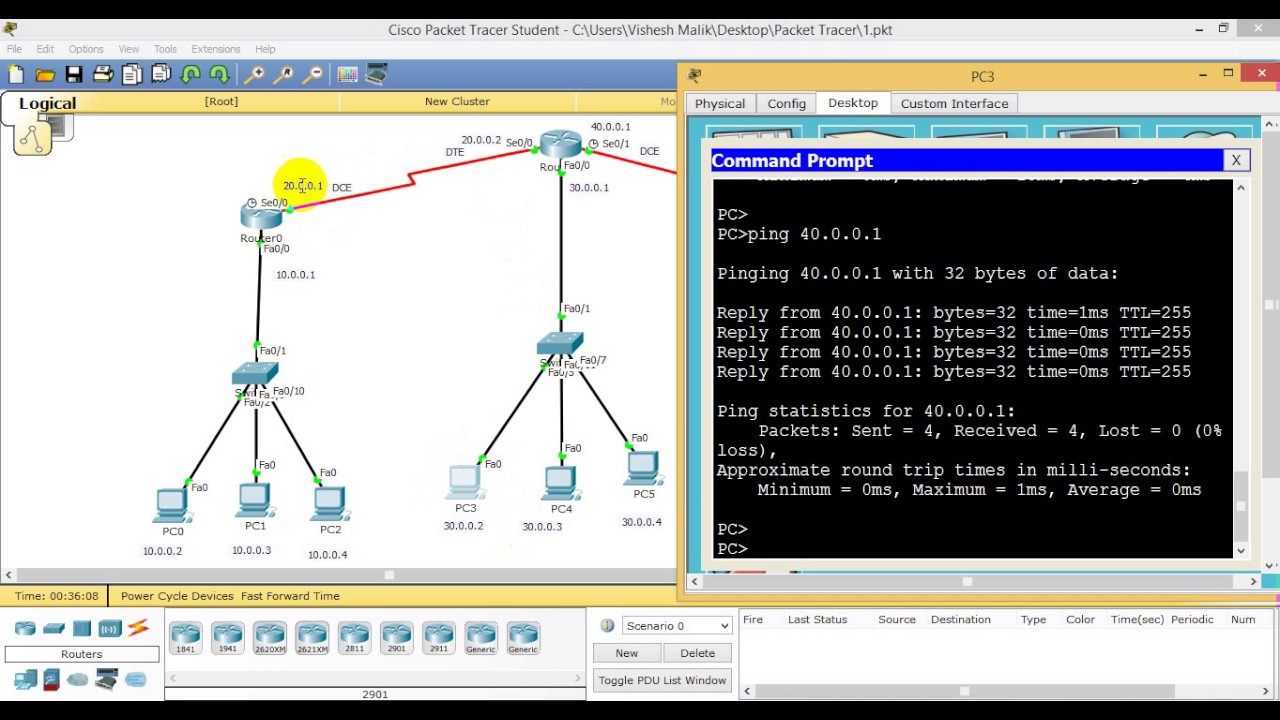Pick the 2901 router model
Viewport: 1280px width, 720px height.
(396, 637)
